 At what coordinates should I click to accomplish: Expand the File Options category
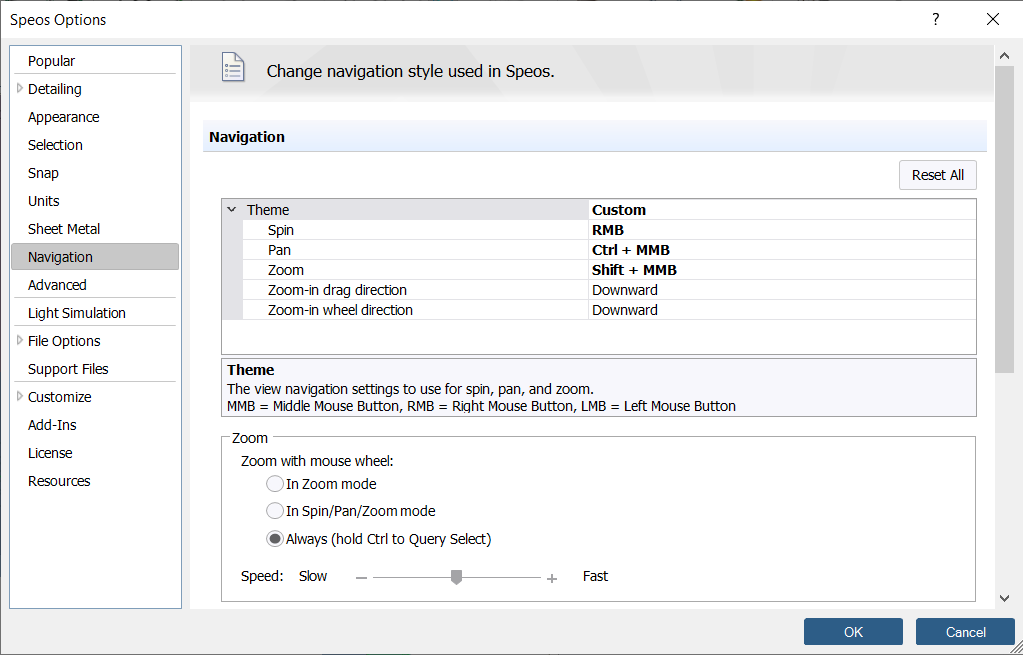pos(20,341)
